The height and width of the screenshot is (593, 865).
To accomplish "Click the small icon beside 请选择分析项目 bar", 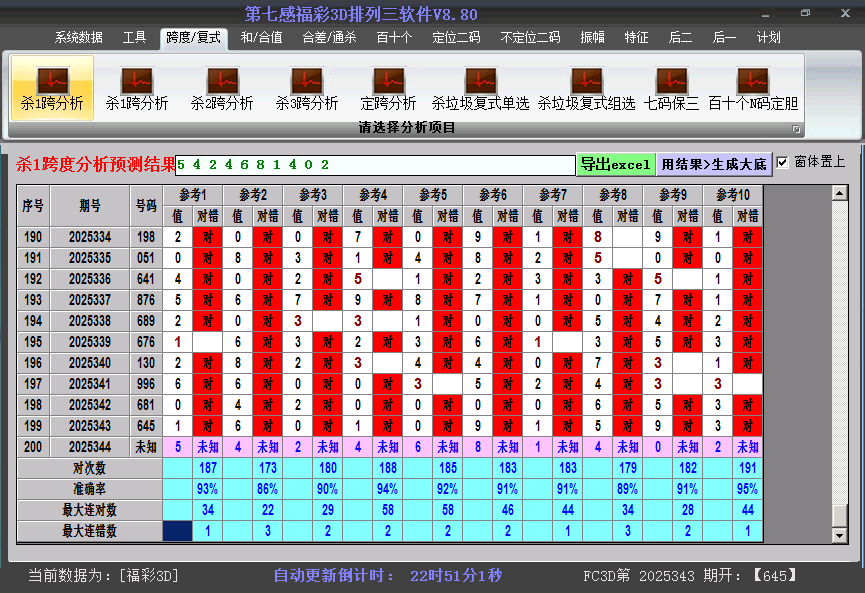I will (x=797, y=128).
